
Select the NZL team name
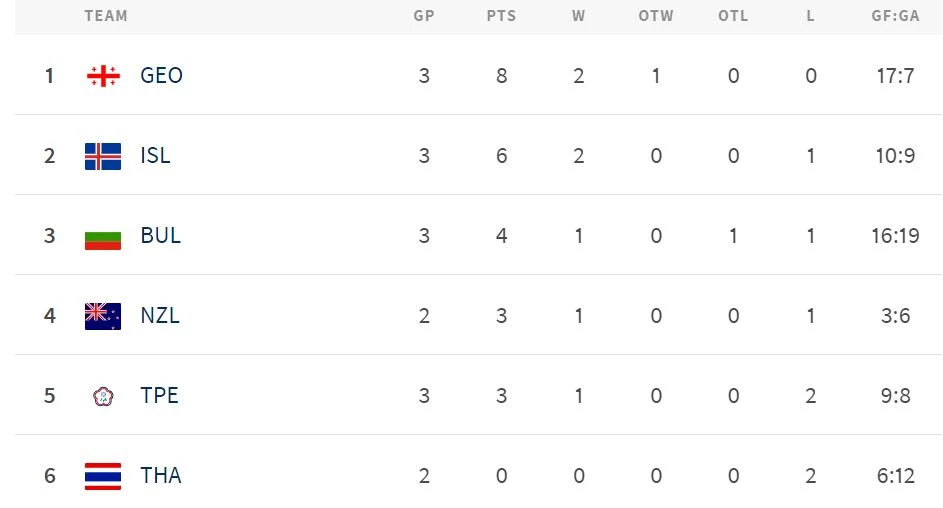[x=160, y=316]
